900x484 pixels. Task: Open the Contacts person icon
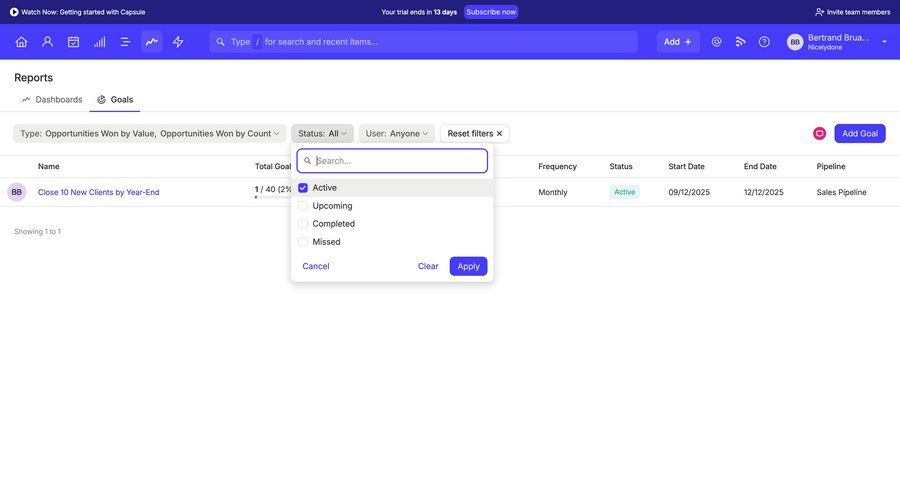[47, 42]
